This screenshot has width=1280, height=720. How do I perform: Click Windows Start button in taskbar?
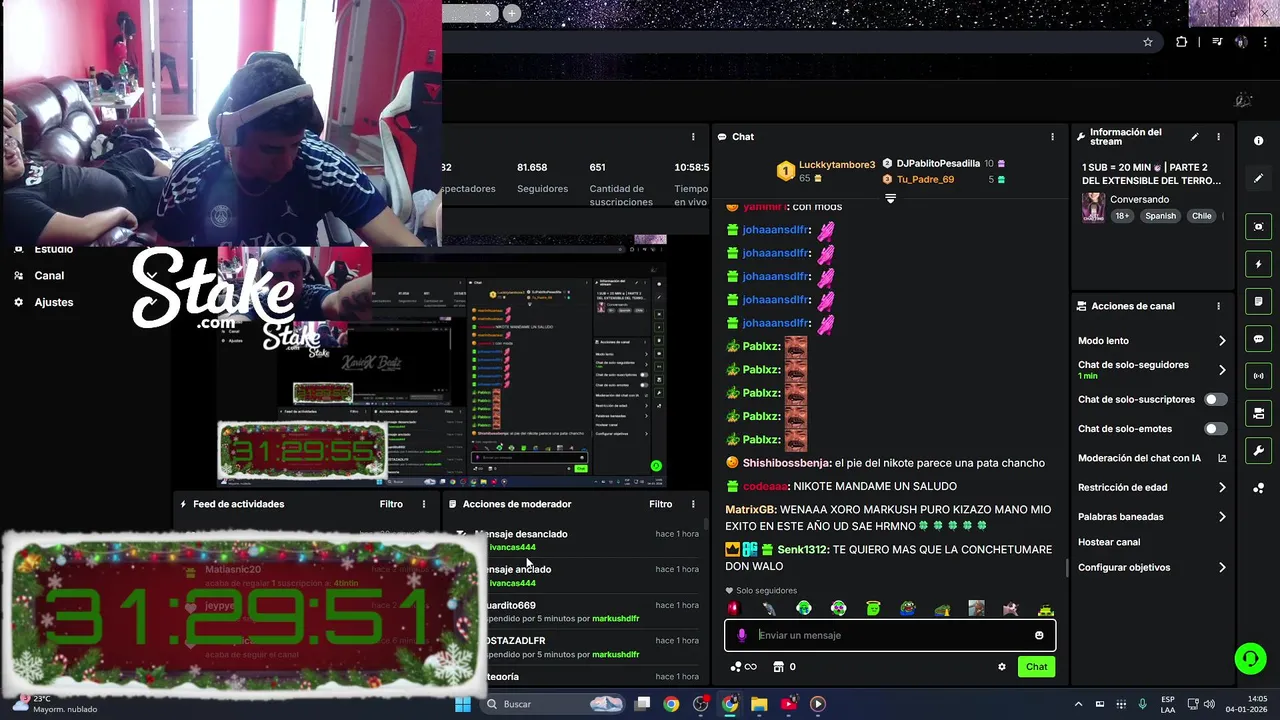462,704
